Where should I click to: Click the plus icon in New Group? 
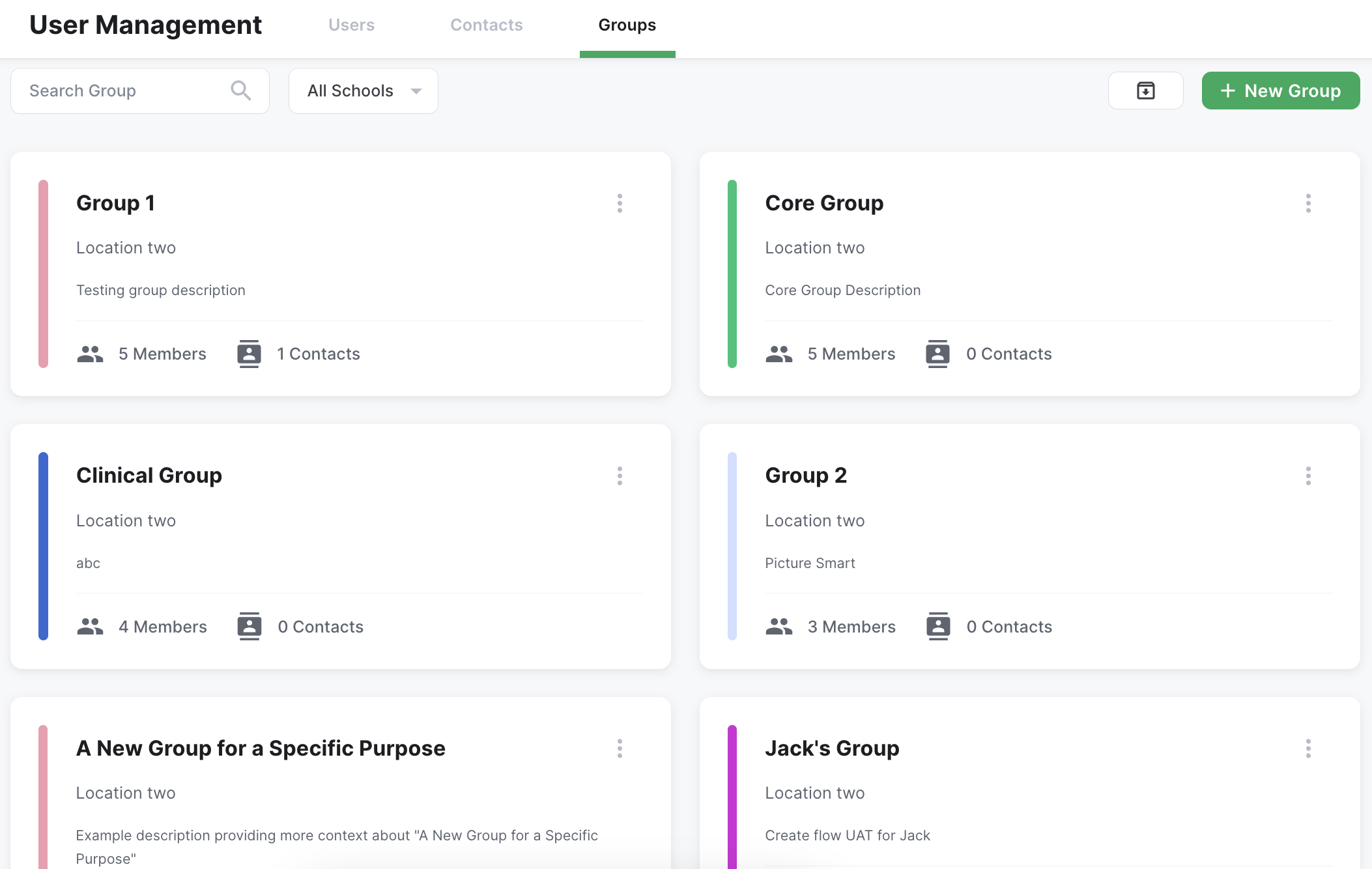pyautogui.click(x=1228, y=91)
